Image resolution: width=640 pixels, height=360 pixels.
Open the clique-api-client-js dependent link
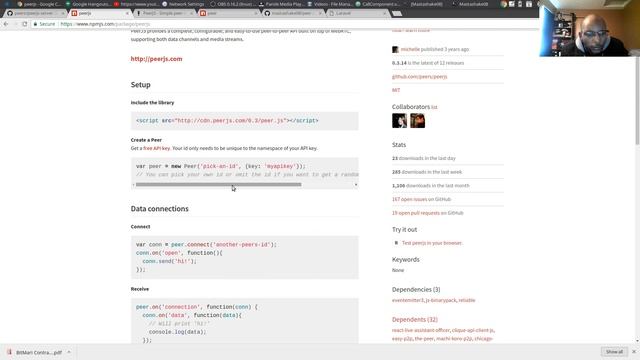point(473,330)
